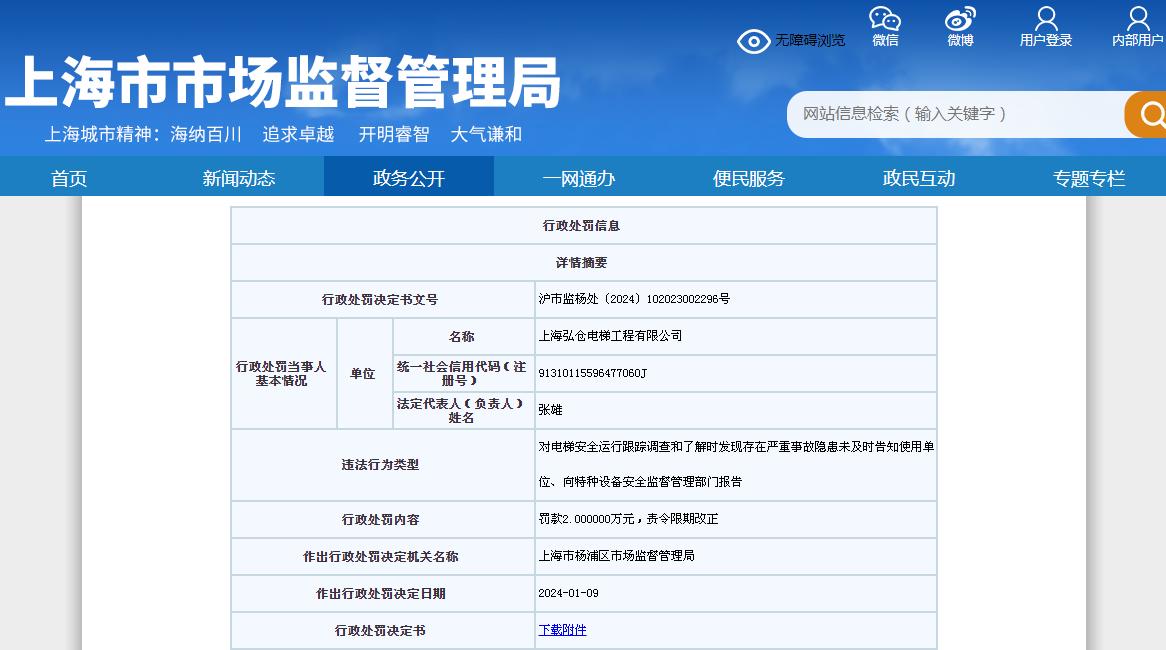Click the 行政处罚信息 table heading
Viewport: 1166px width, 650px height.
(582, 225)
